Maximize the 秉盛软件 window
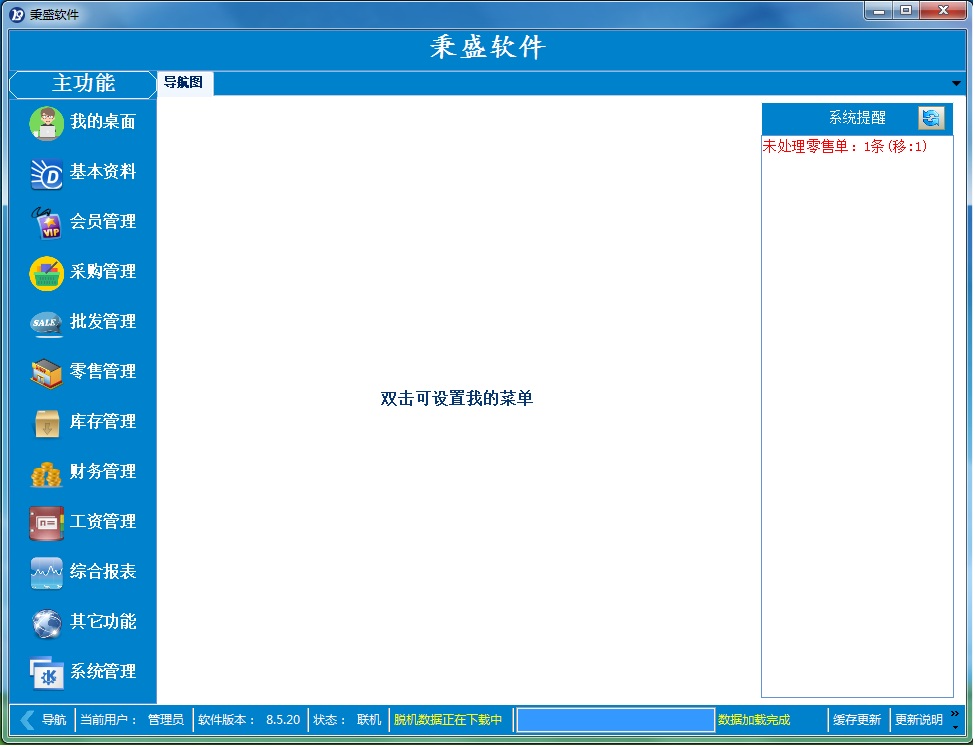Viewport: 975px width, 747px height. coord(907,11)
